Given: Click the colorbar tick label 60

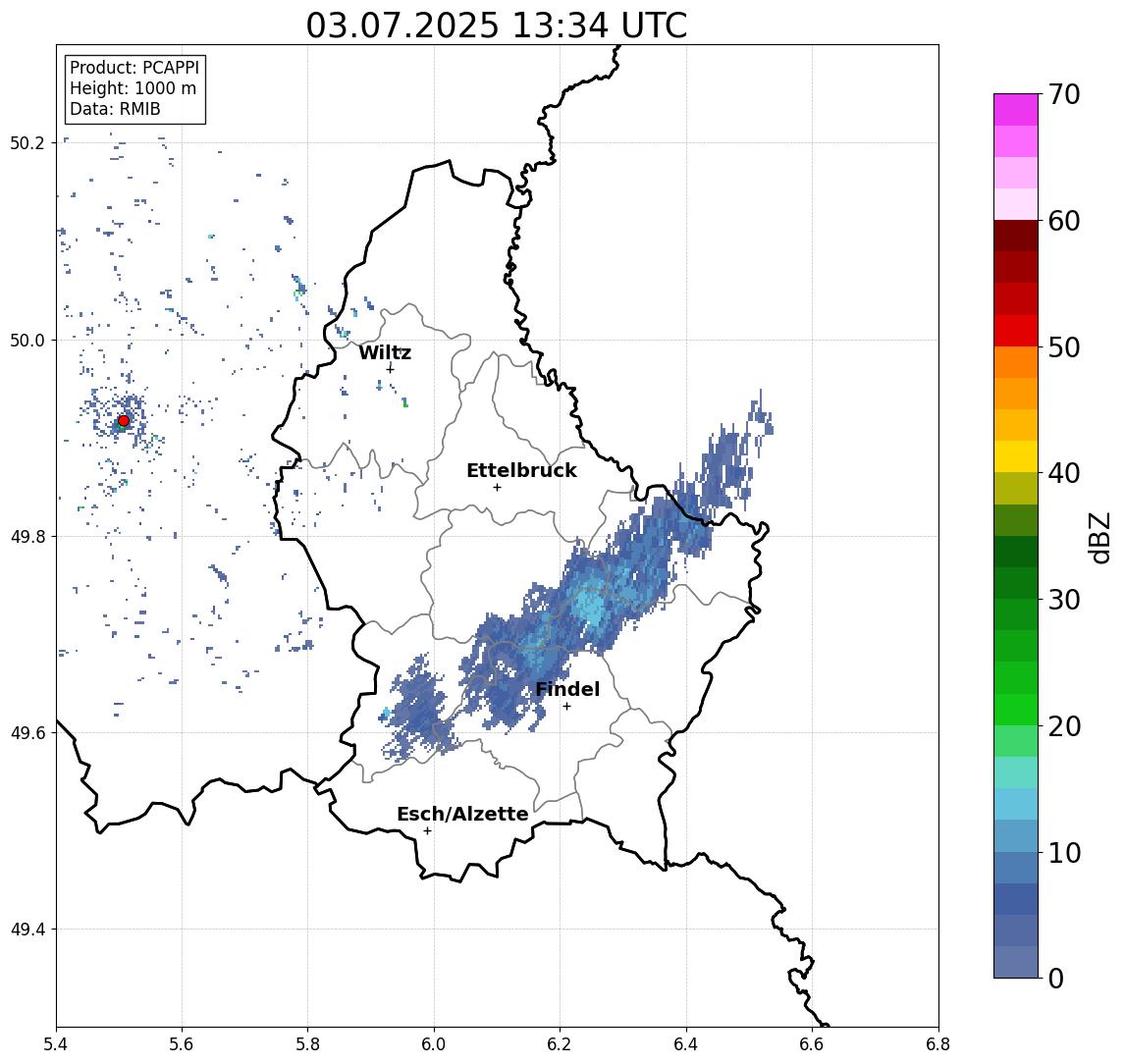Looking at the screenshot, I should [1064, 221].
